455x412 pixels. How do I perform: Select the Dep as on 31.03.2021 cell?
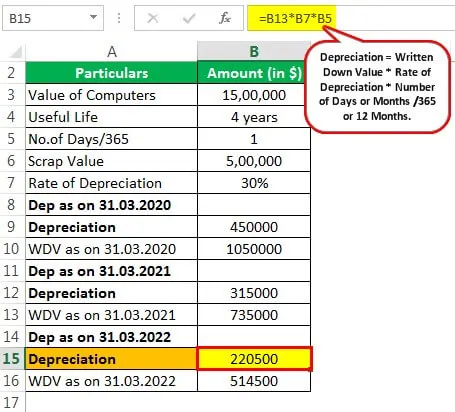[111, 271]
